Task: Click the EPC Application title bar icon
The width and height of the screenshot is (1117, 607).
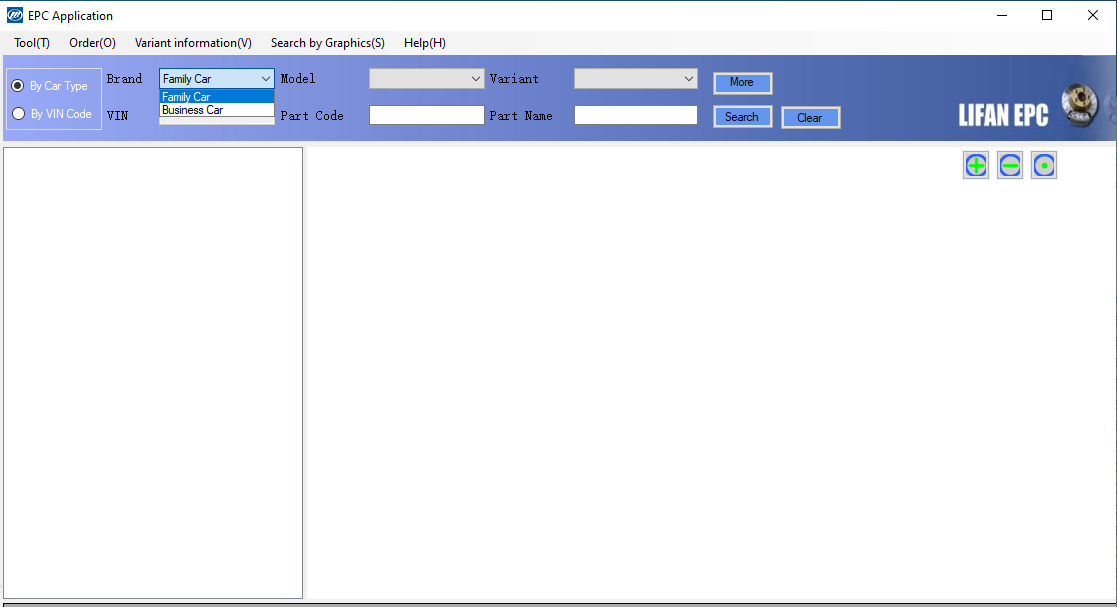Action: [x=14, y=15]
